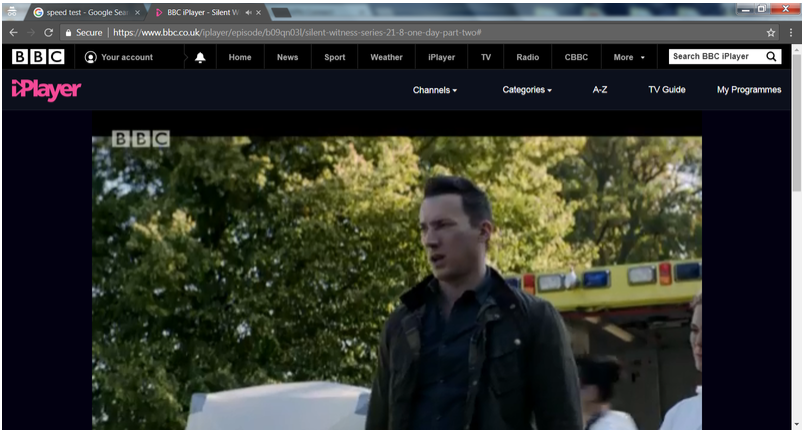Open the A-Z programme list
The width and height of the screenshot is (806, 431).
(600, 89)
